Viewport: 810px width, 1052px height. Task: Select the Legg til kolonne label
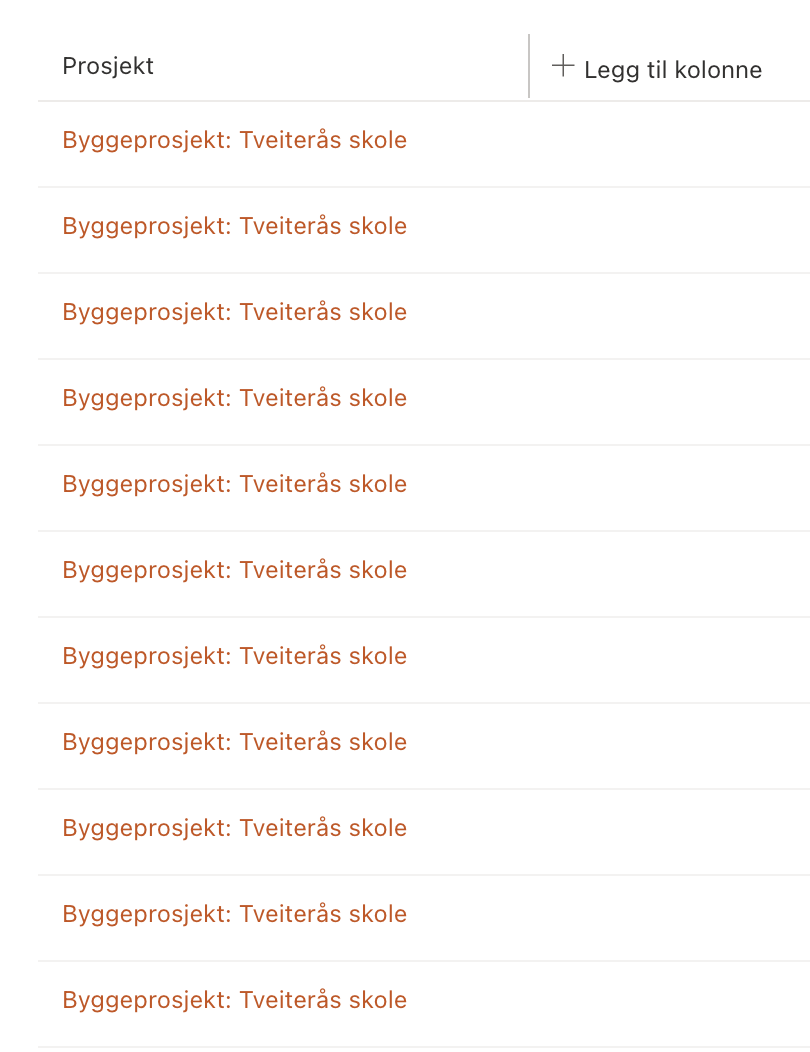[672, 70]
